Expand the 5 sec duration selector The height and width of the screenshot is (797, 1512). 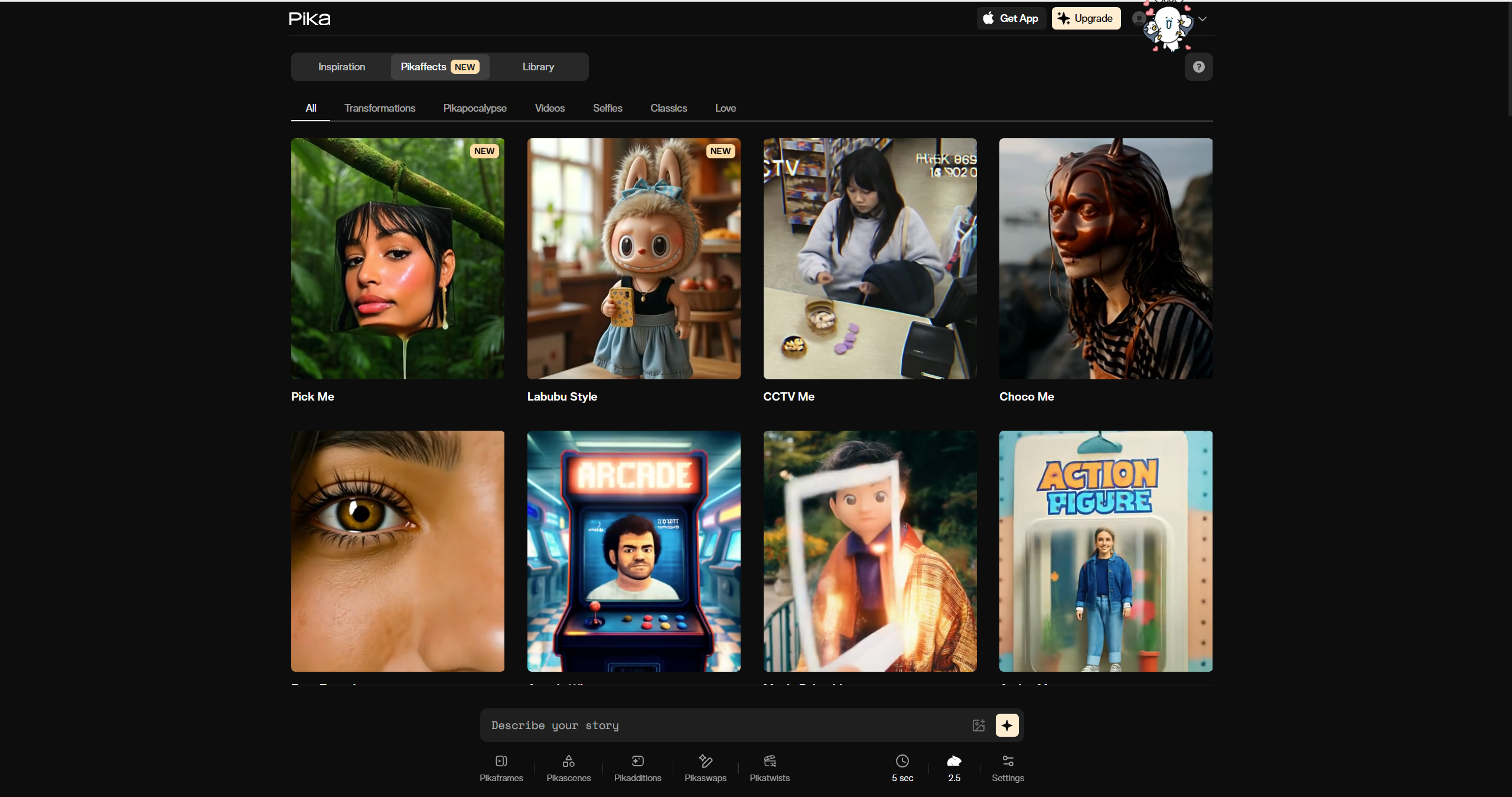pos(902,768)
